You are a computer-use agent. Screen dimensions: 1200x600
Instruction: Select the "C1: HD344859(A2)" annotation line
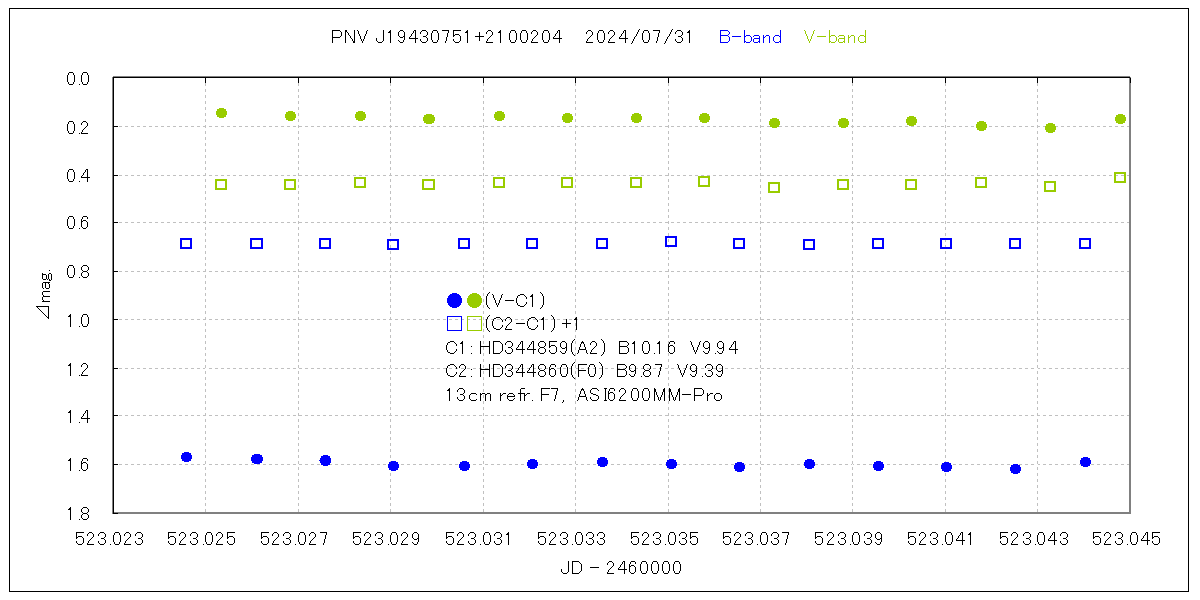click(x=526, y=348)
